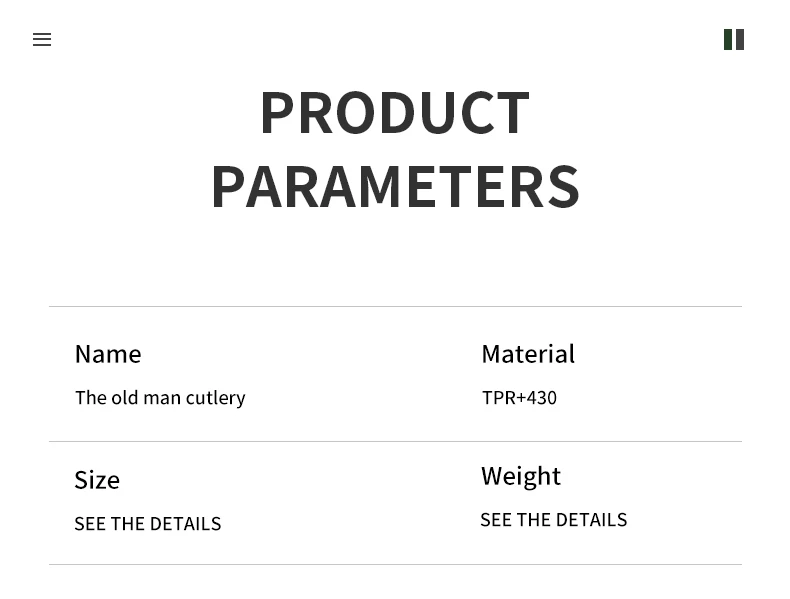Image resolution: width=790 pixels, height=599 pixels.
Task: Click the word "old" in the name value
Action: point(124,398)
